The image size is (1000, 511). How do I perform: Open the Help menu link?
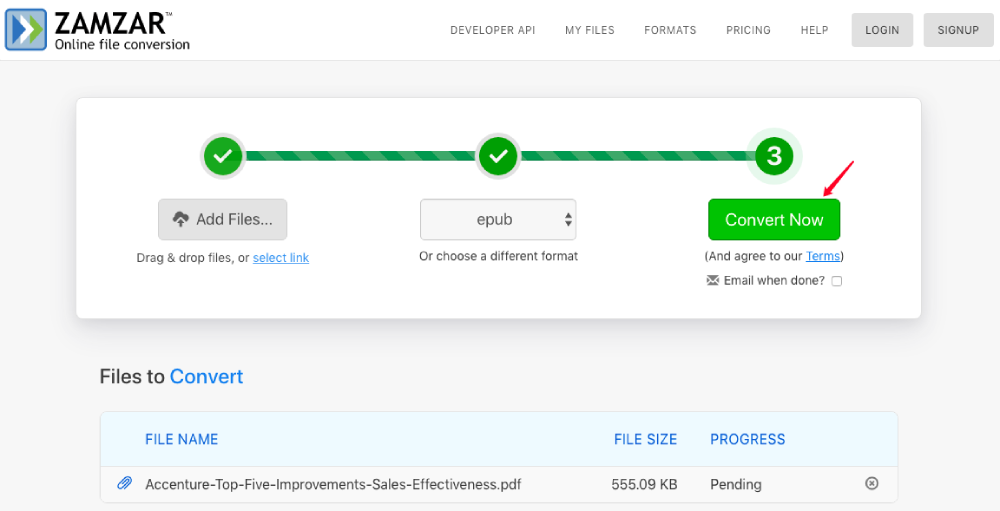click(x=814, y=30)
